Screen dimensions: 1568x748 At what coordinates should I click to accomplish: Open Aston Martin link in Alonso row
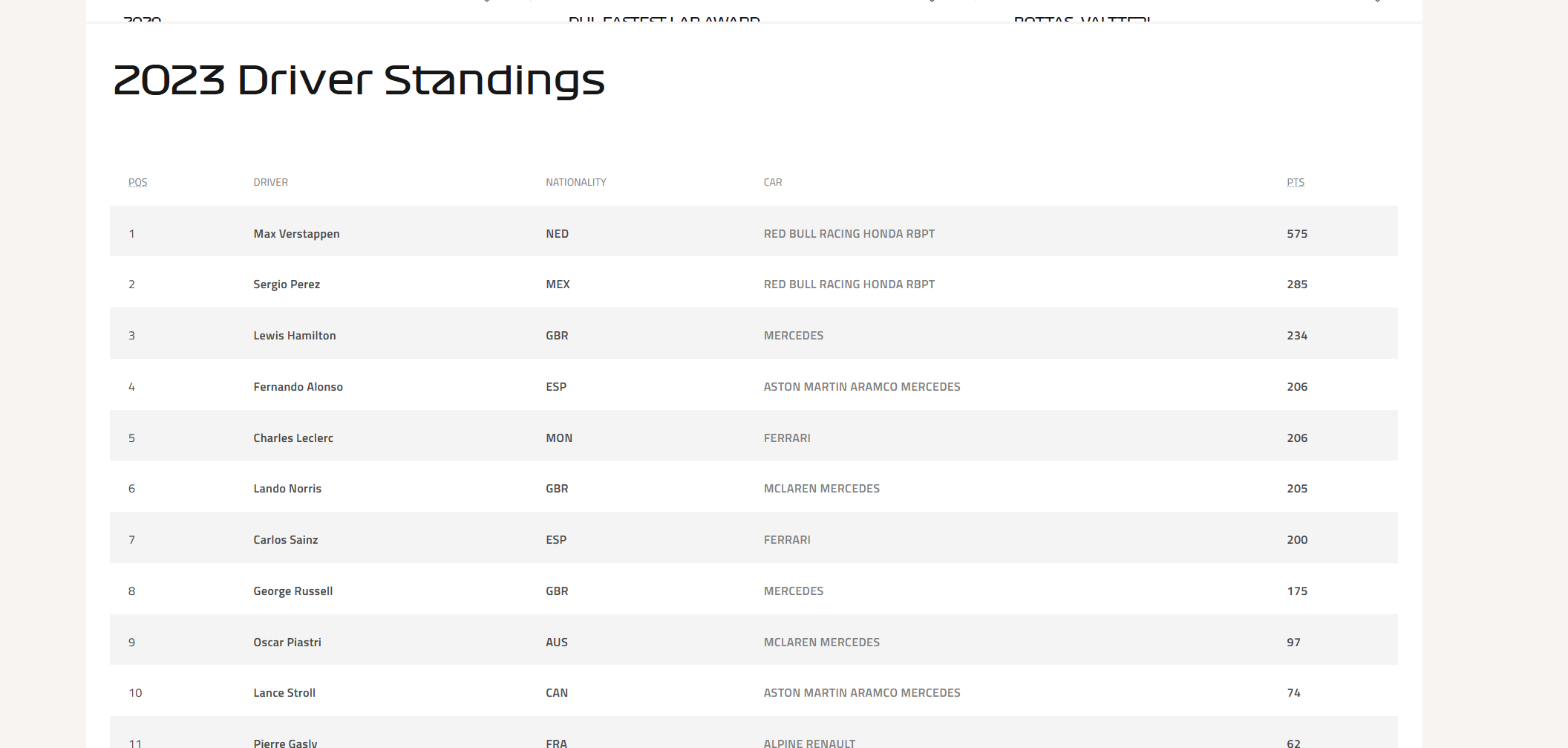(861, 386)
